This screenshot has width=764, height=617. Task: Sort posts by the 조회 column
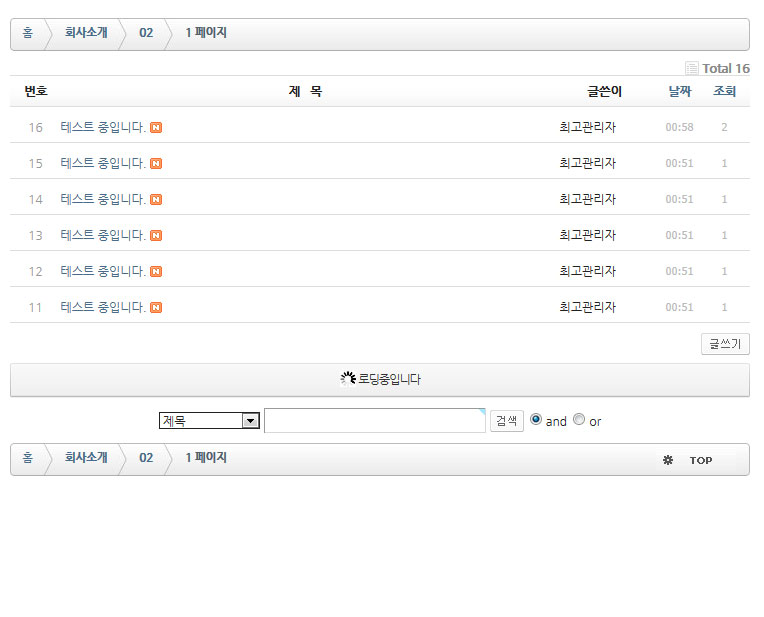point(724,91)
